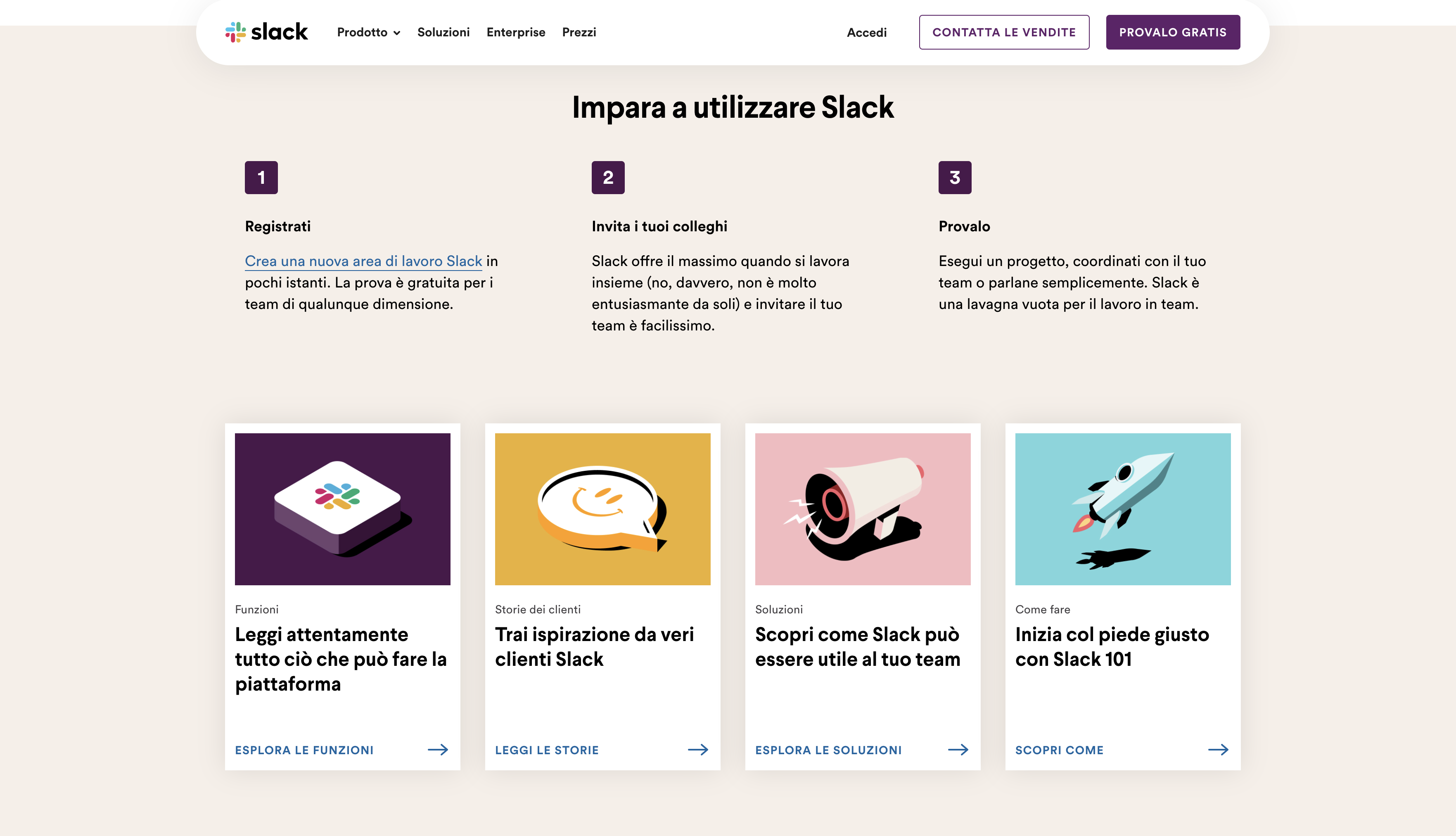Viewport: 1456px width, 836px height.
Task: Expand the chevron beside Prodotto
Action: (x=396, y=33)
